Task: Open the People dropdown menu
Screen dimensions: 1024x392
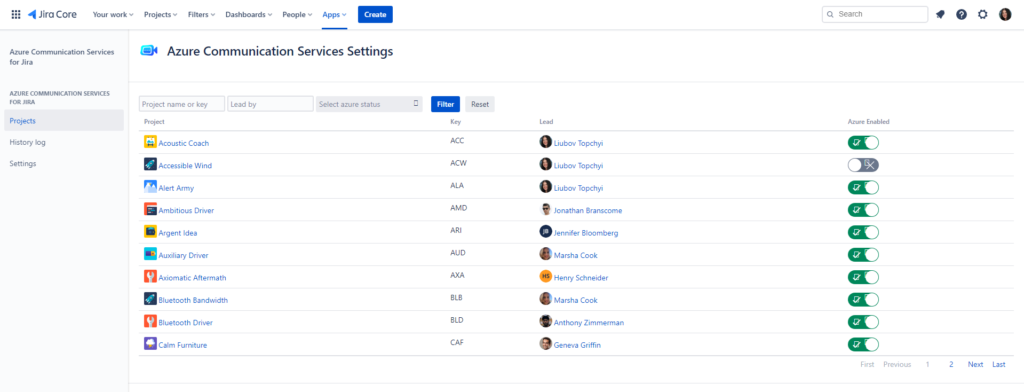Action: (297, 14)
